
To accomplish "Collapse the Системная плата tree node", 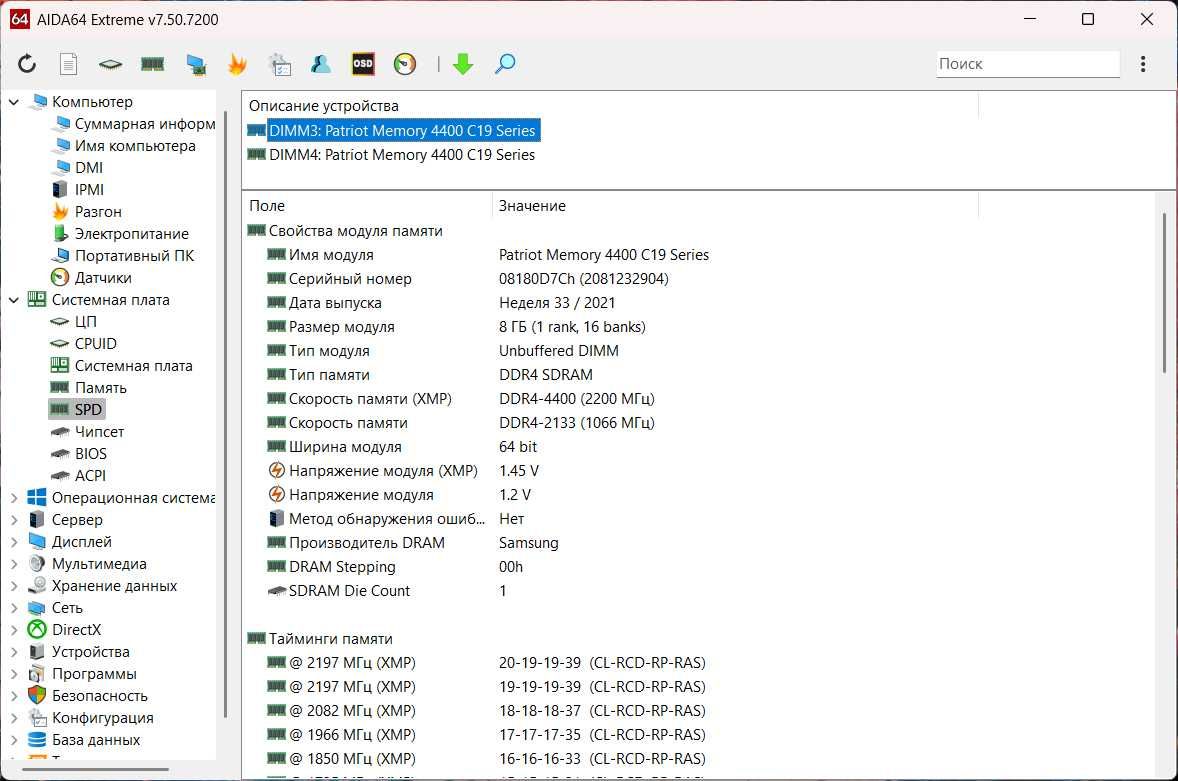I will click(14, 300).
